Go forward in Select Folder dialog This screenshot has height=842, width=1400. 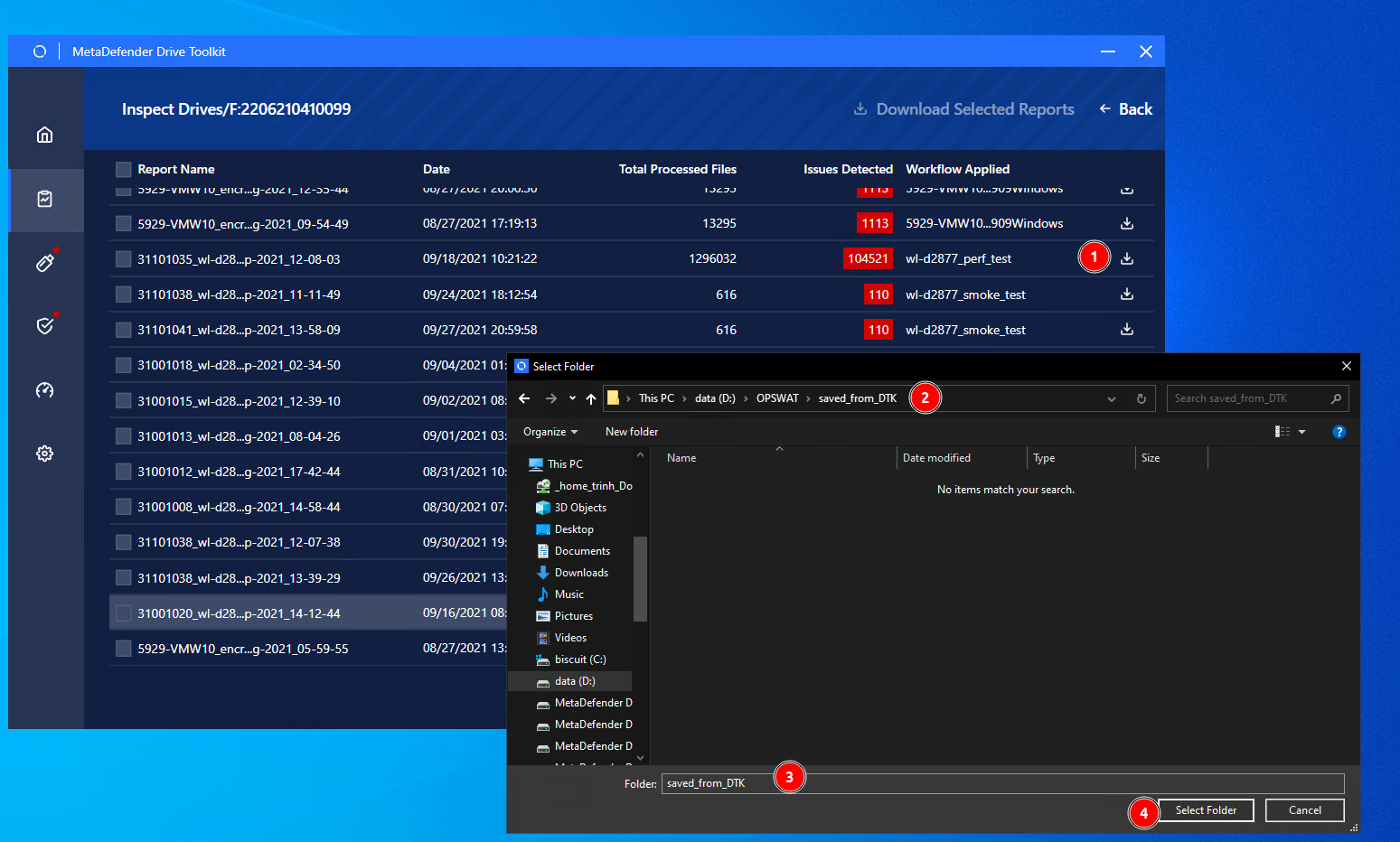(551, 398)
